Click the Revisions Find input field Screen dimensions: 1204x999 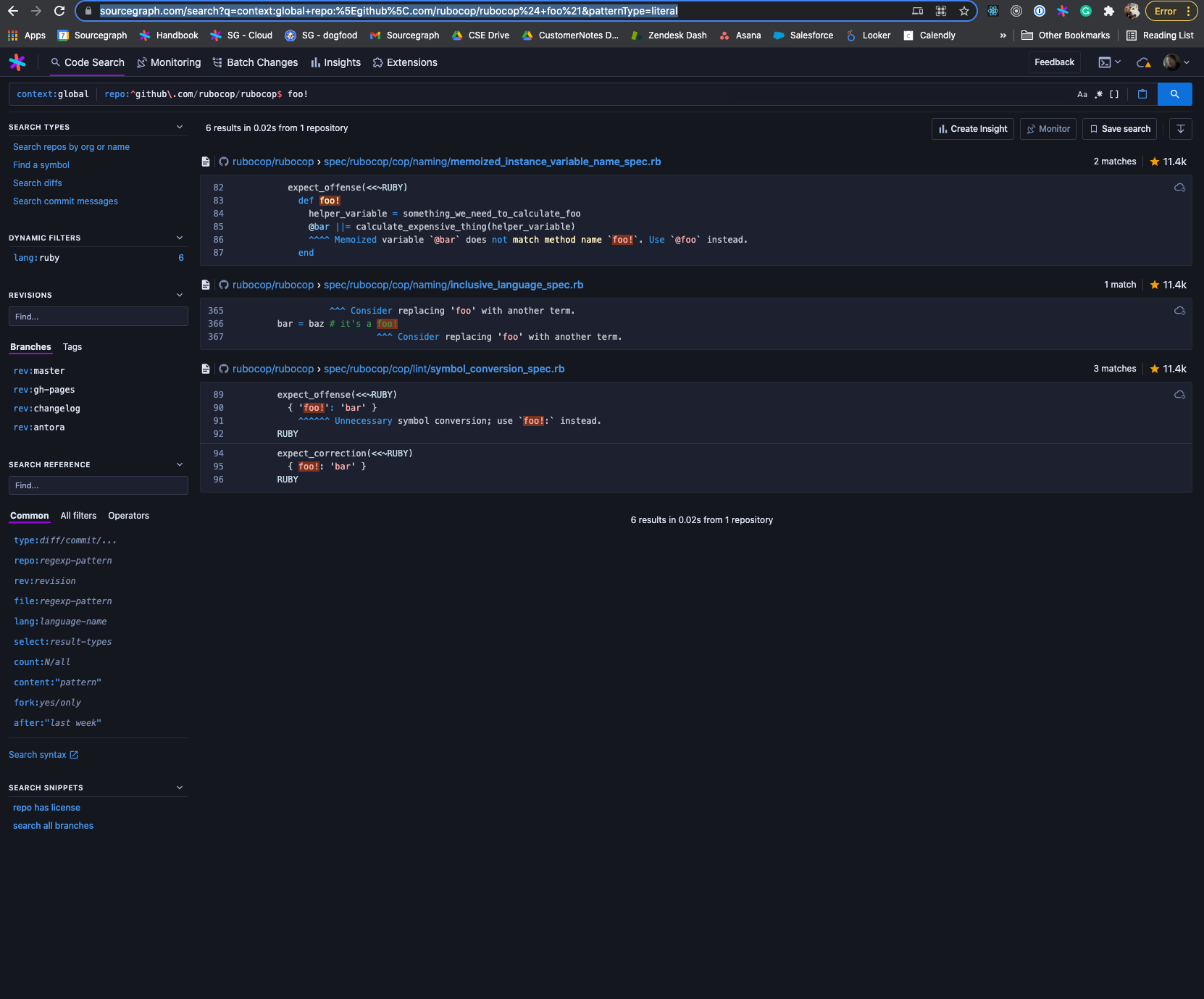click(x=99, y=317)
